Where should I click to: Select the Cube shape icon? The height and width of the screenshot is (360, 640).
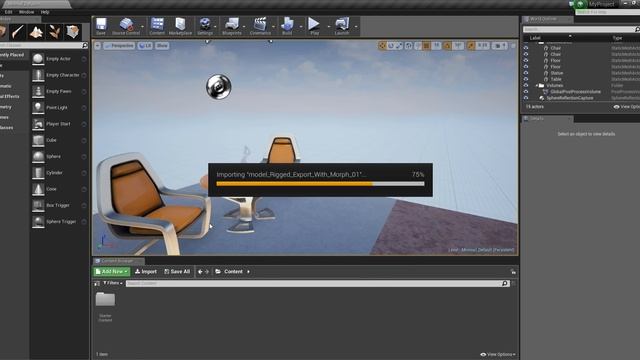pos(38,140)
